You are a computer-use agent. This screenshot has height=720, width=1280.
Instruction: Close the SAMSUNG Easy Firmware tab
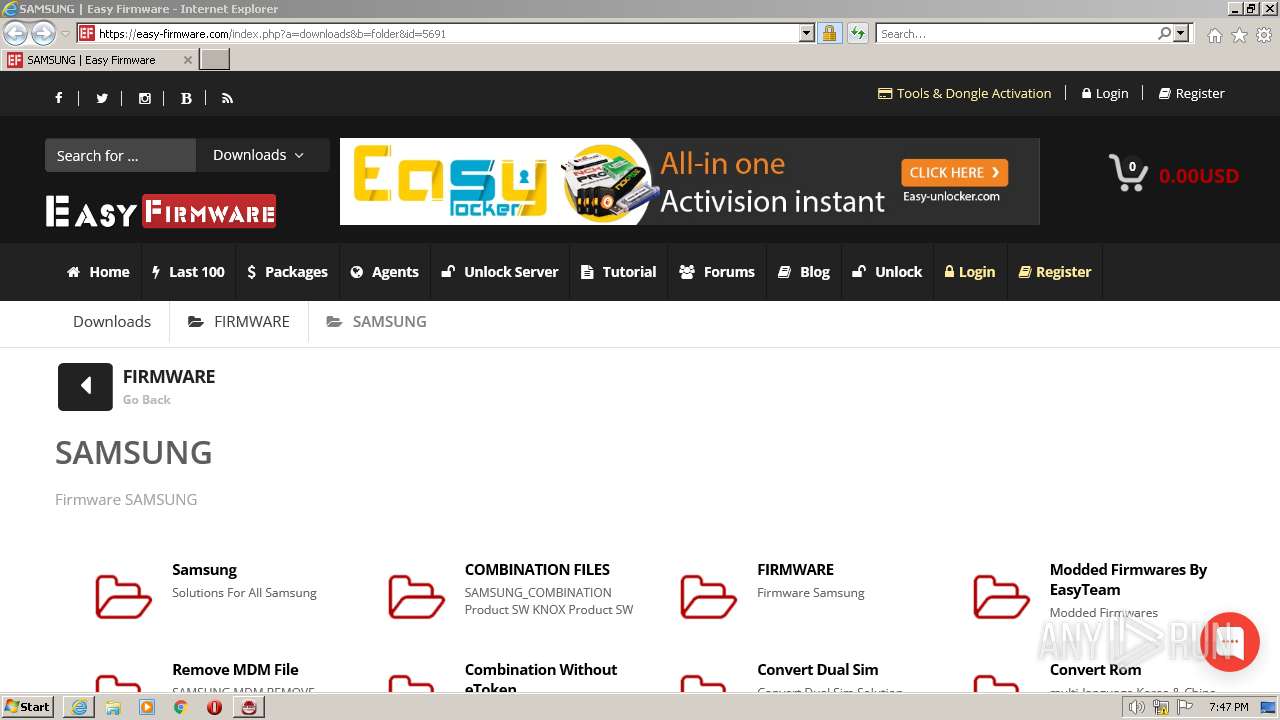(187, 60)
